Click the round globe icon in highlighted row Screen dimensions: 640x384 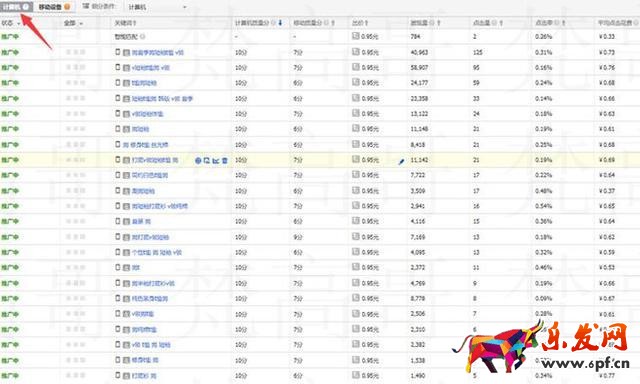pyautogui.click(x=198, y=161)
